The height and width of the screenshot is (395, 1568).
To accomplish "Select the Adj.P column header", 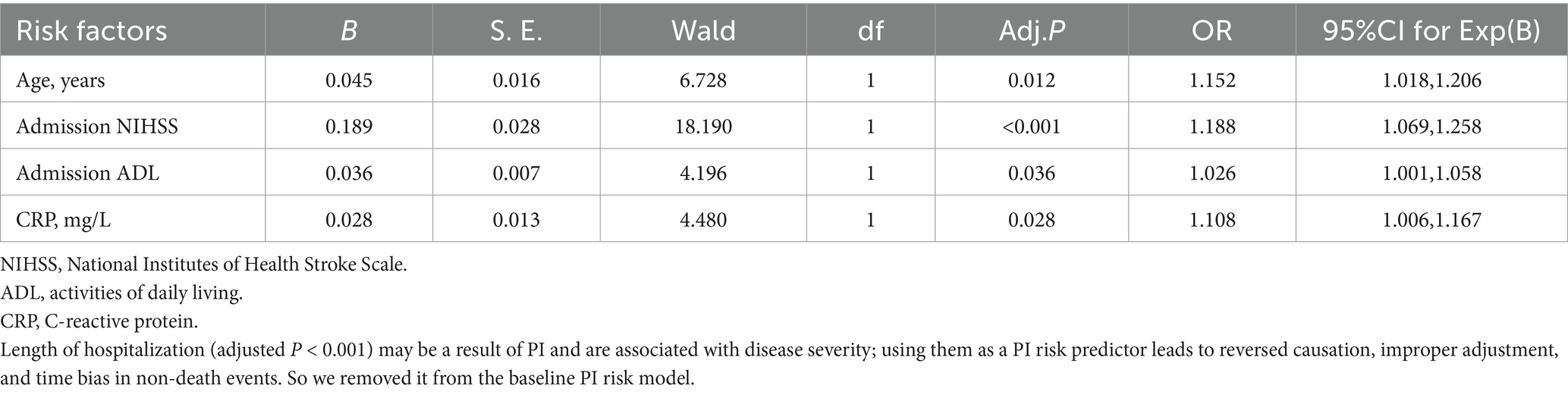I will (x=1032, y=31).
